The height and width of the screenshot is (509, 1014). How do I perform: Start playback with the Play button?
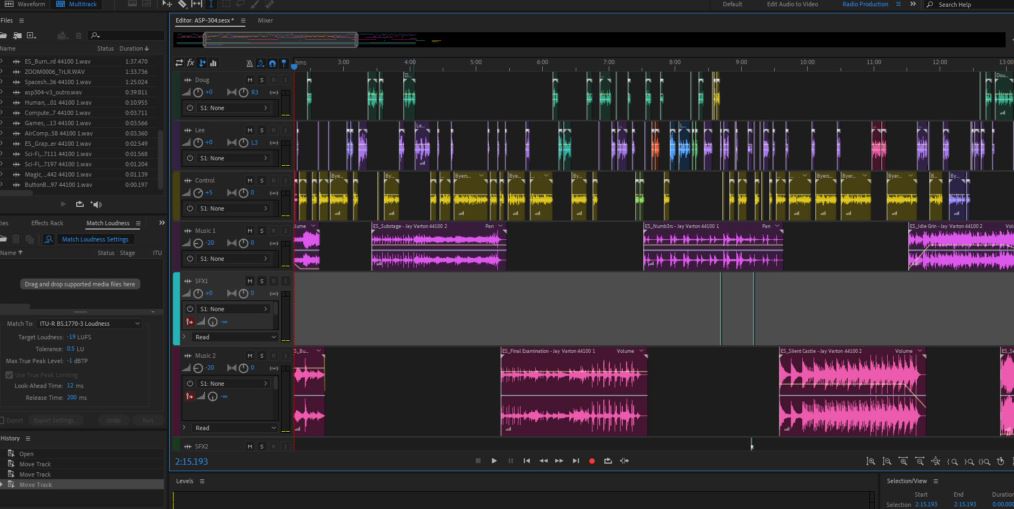(x=494, y=461)
